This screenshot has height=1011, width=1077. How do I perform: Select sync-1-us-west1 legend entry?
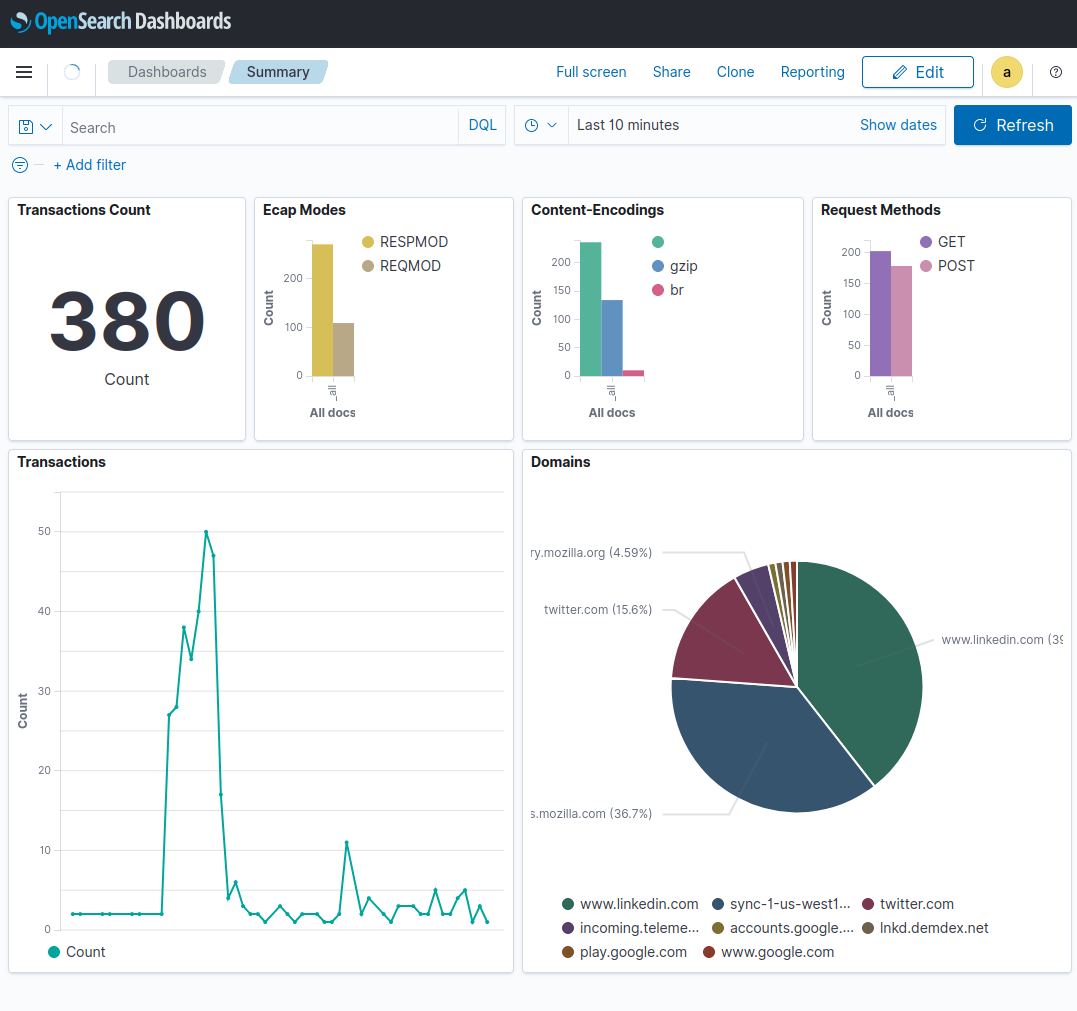(781, 904)
